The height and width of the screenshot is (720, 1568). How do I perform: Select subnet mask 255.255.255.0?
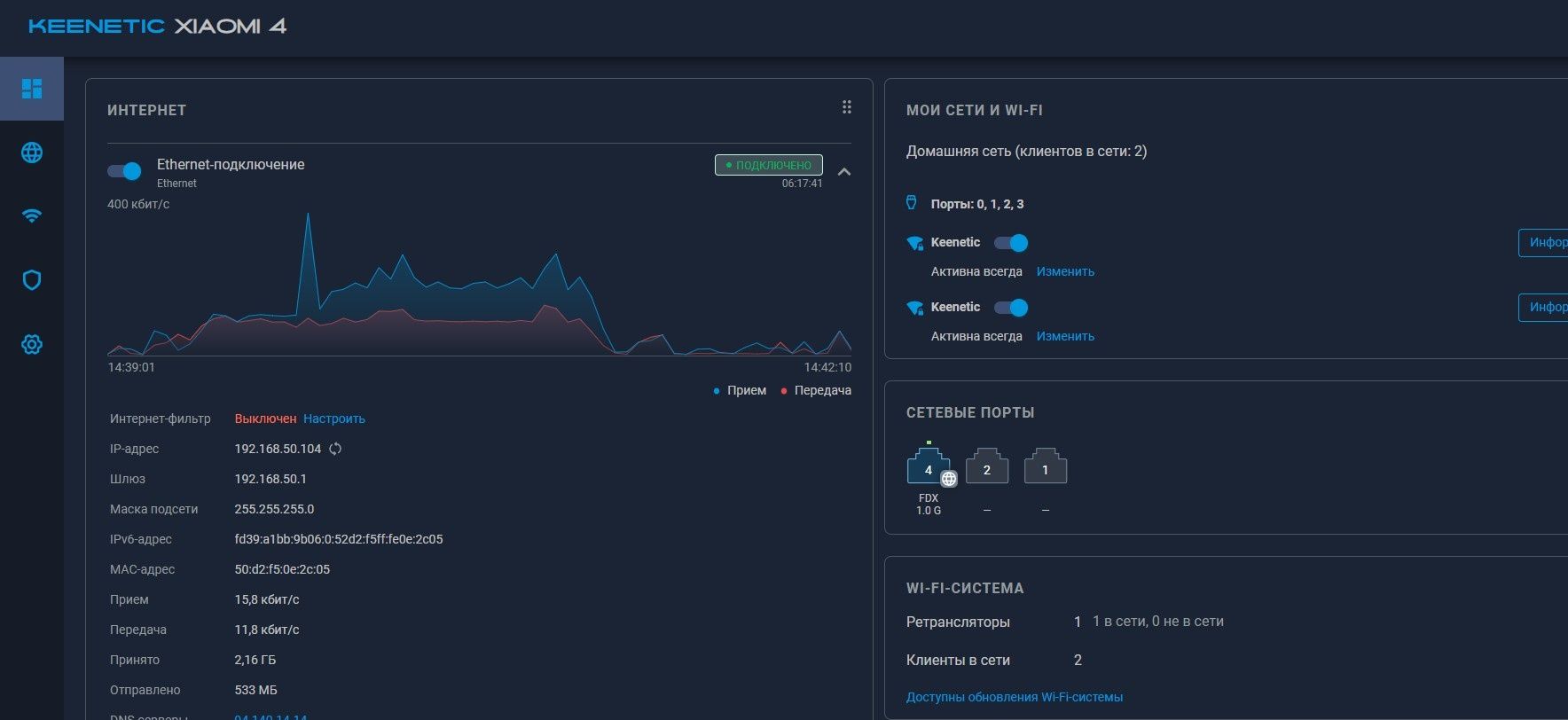[274, 509]
